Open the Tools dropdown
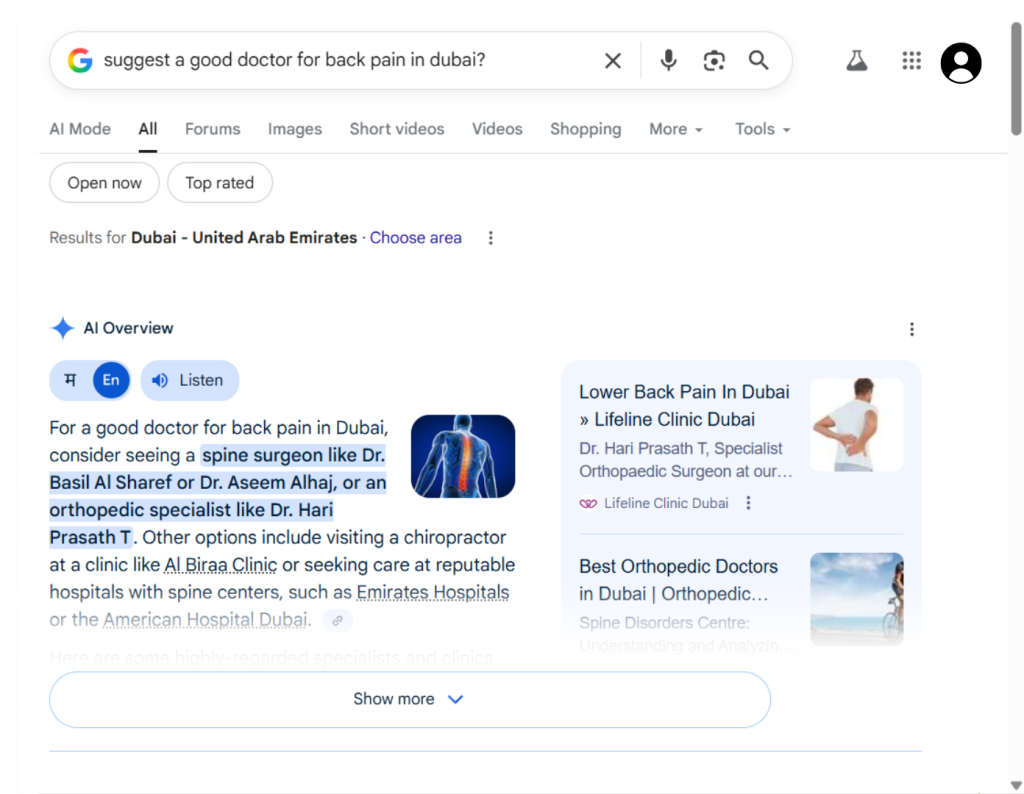The height and width of the screenshot is (794, 1024). tap(762, 129)
